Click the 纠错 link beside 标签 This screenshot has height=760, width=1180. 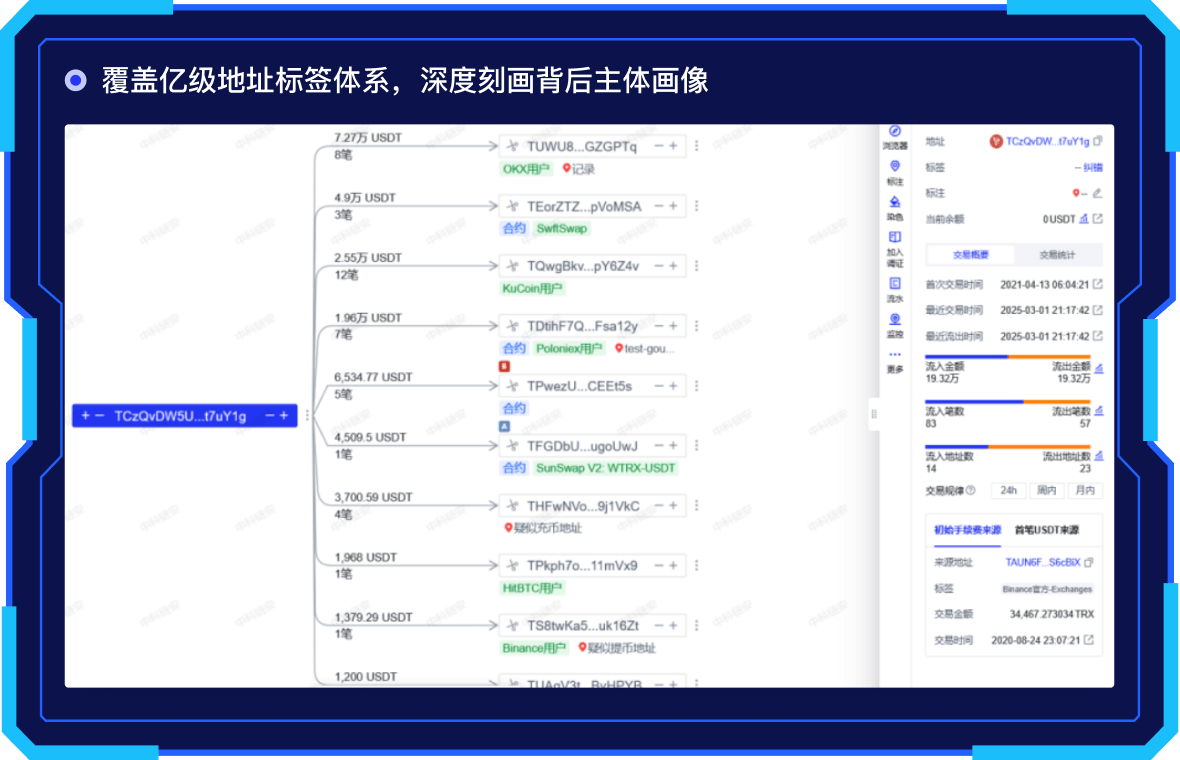[1092, 168]
